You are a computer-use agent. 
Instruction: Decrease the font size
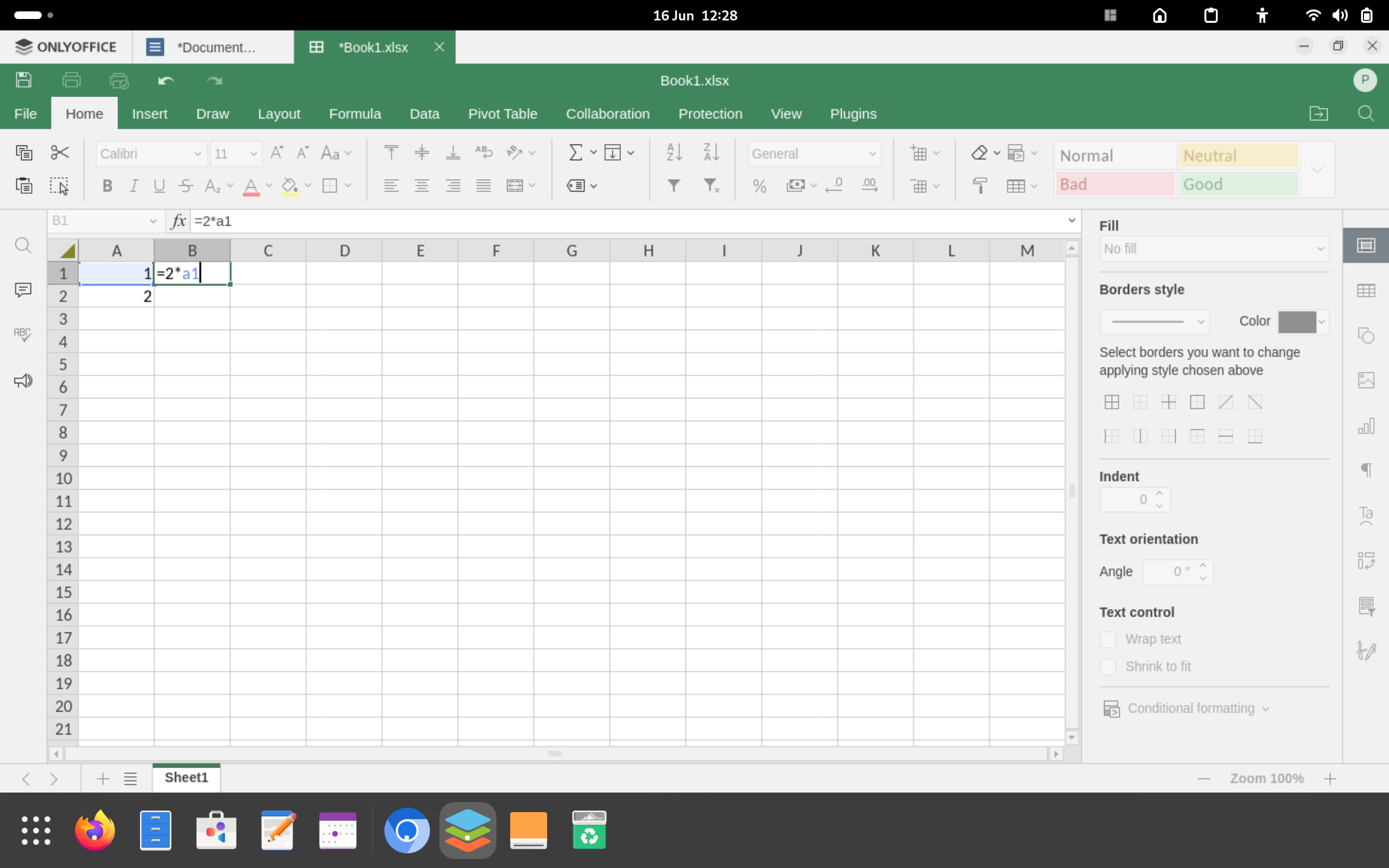point(302,153)
